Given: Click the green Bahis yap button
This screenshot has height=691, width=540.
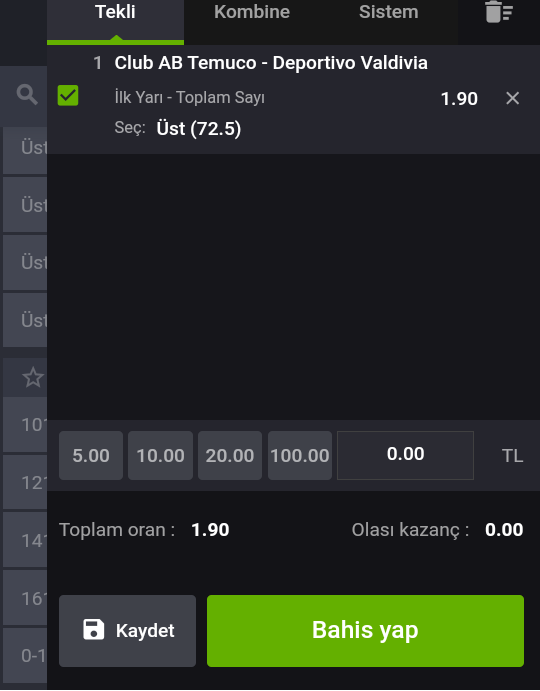Looking at the screenshot, I should coord(365,631).
